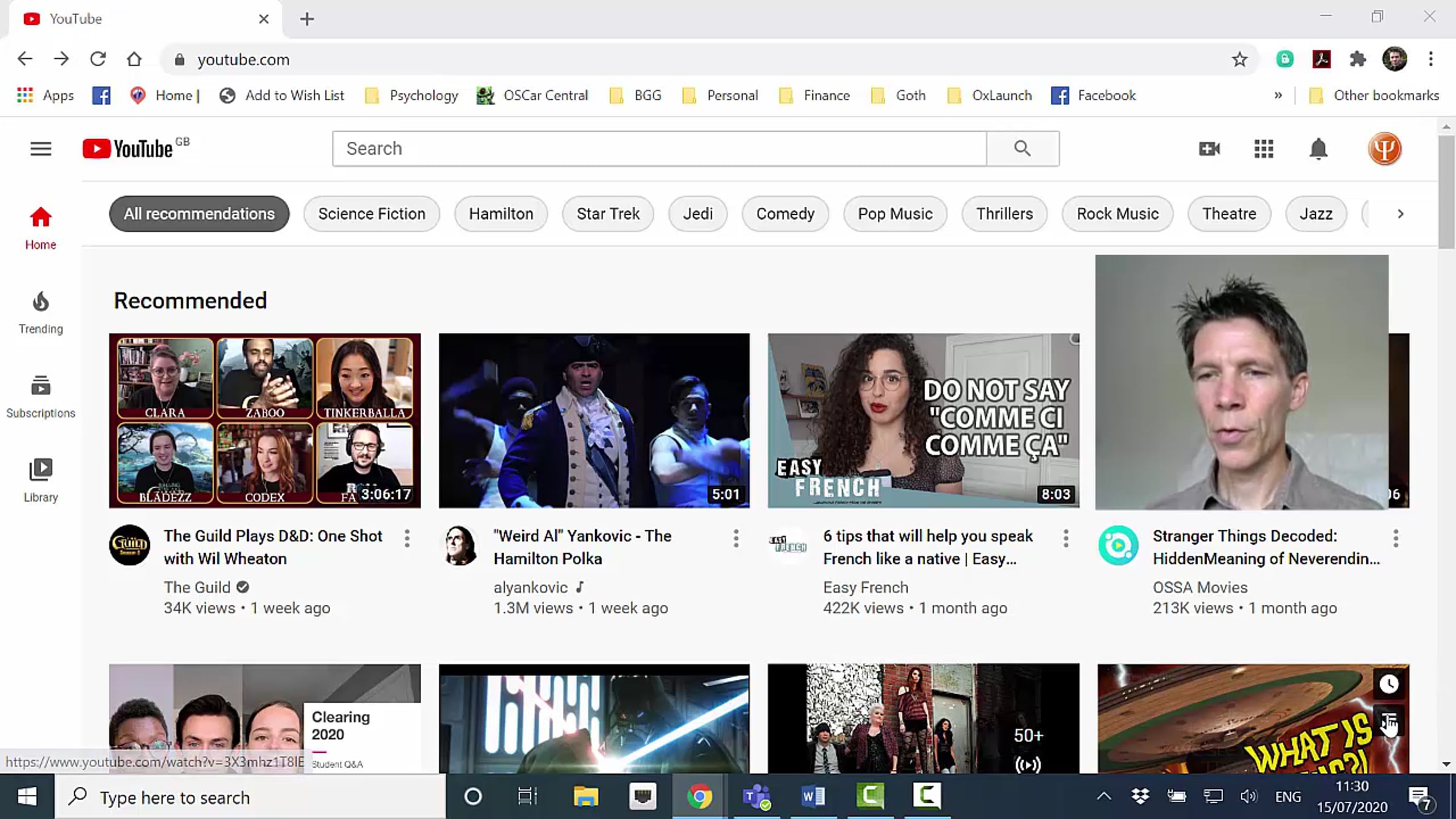Image resolution: width=1456 pixels, height=819 pixels.
Task: Click the search magnifier button
Action: (x=1023, y=149)
